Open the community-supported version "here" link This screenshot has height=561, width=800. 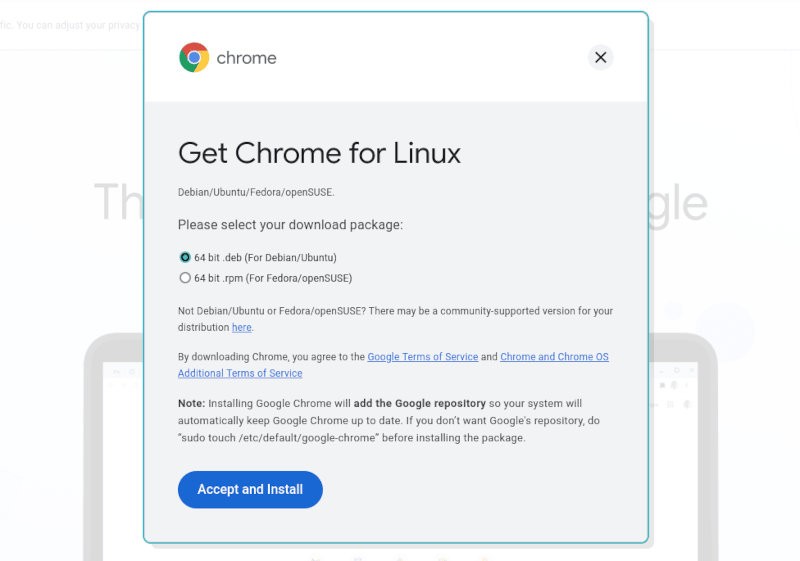pos(242,327)
